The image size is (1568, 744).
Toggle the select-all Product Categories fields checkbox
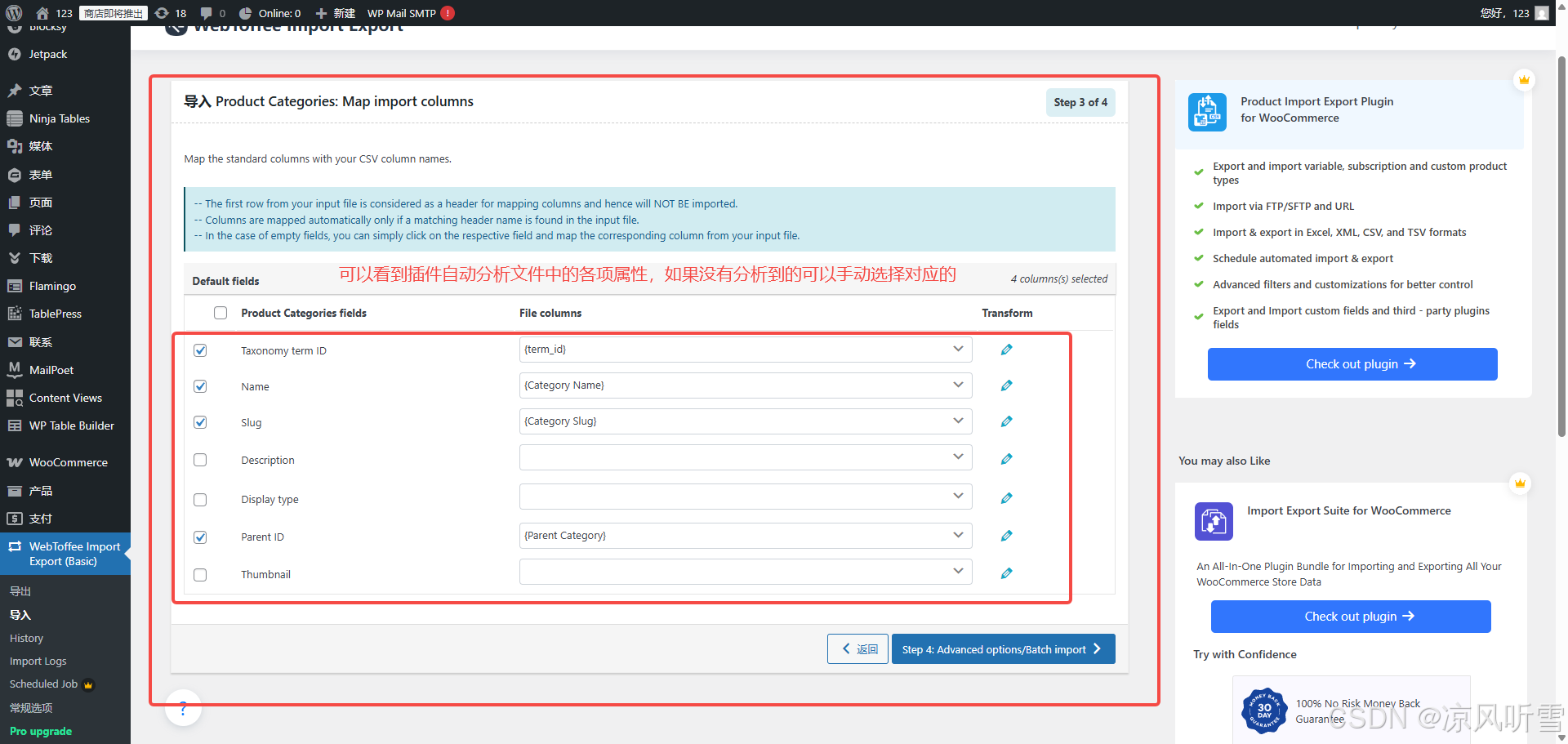click(x=220, y=313)
